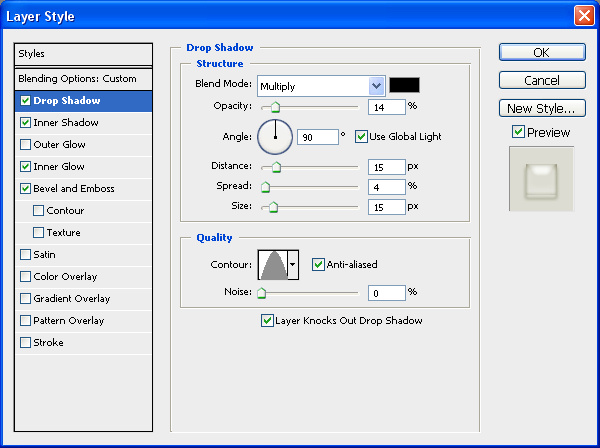This screenshot has width=600, height=448.
Task: Click the New Style... button
Action: (x=542, y=108)
